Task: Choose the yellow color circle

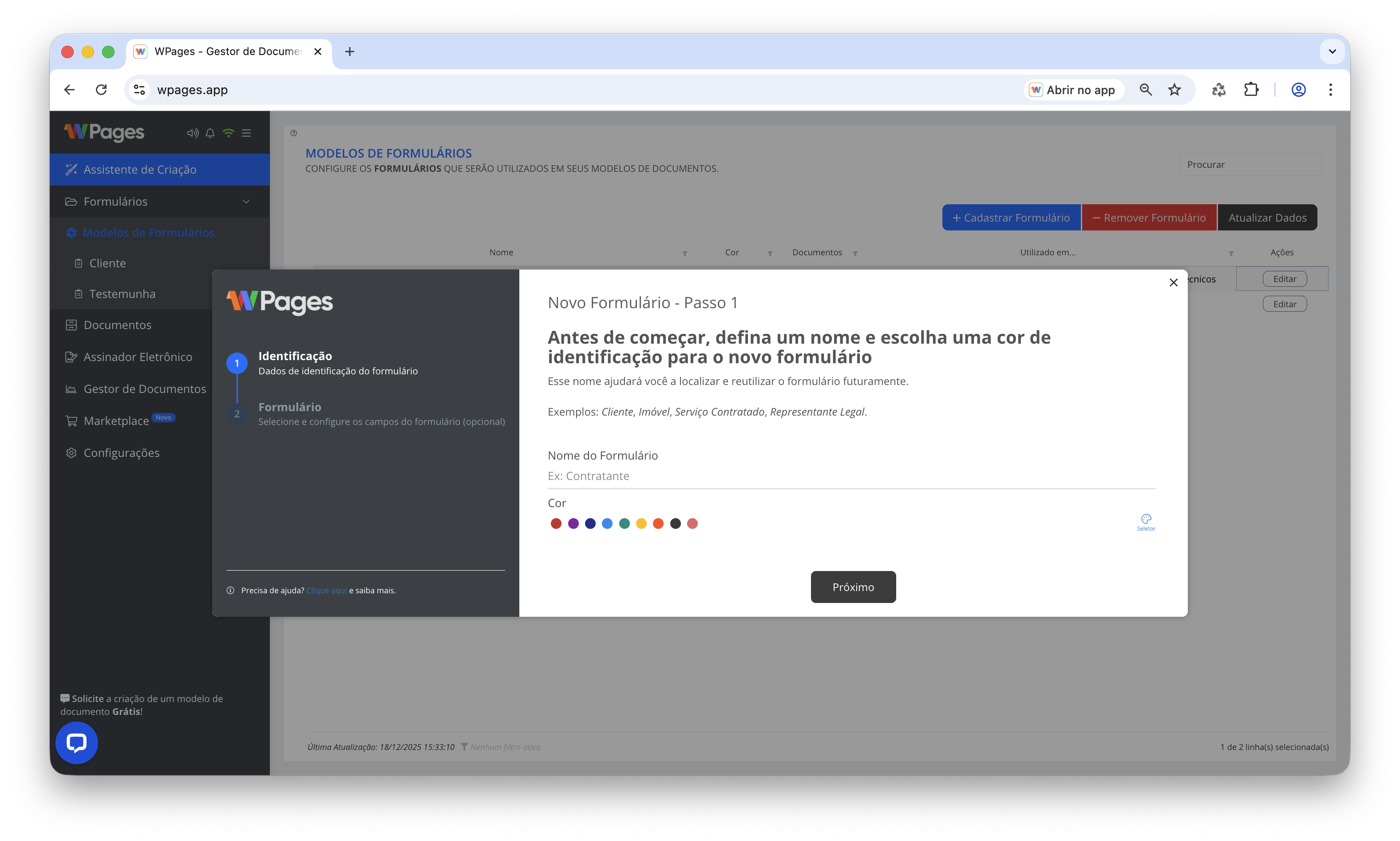Action: [641, 524]
